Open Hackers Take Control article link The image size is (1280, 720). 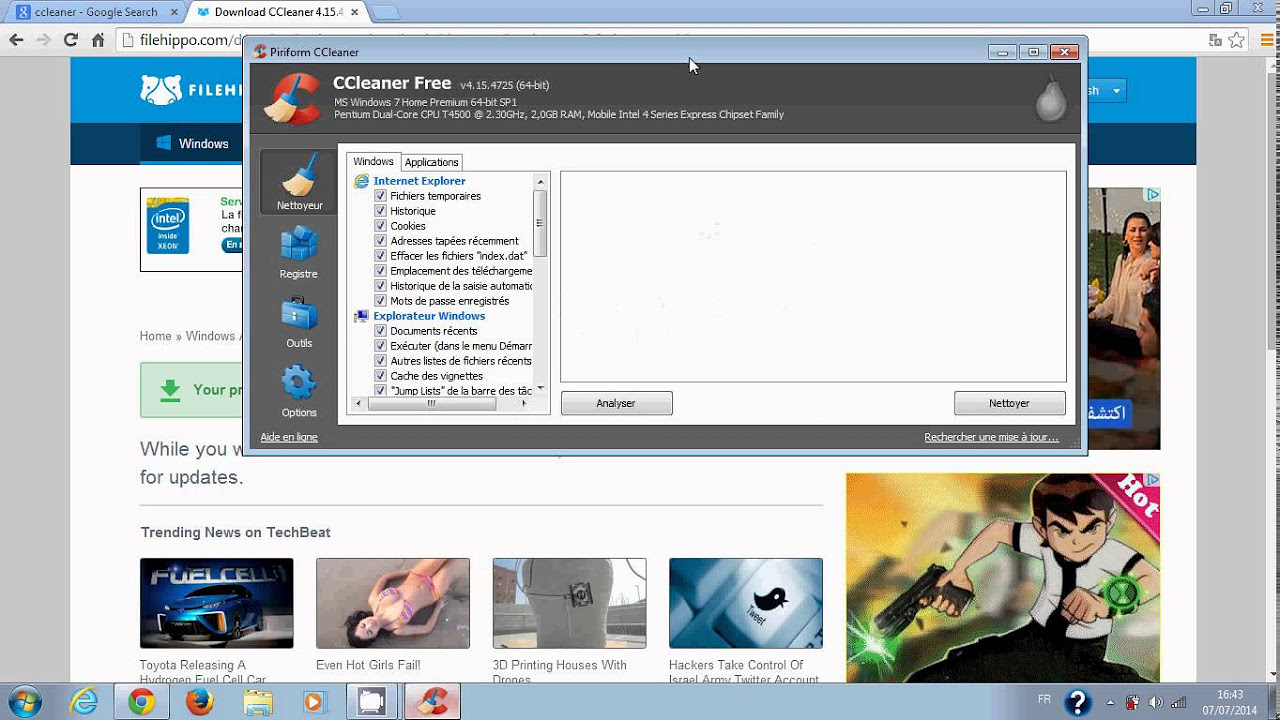point(743,672)
